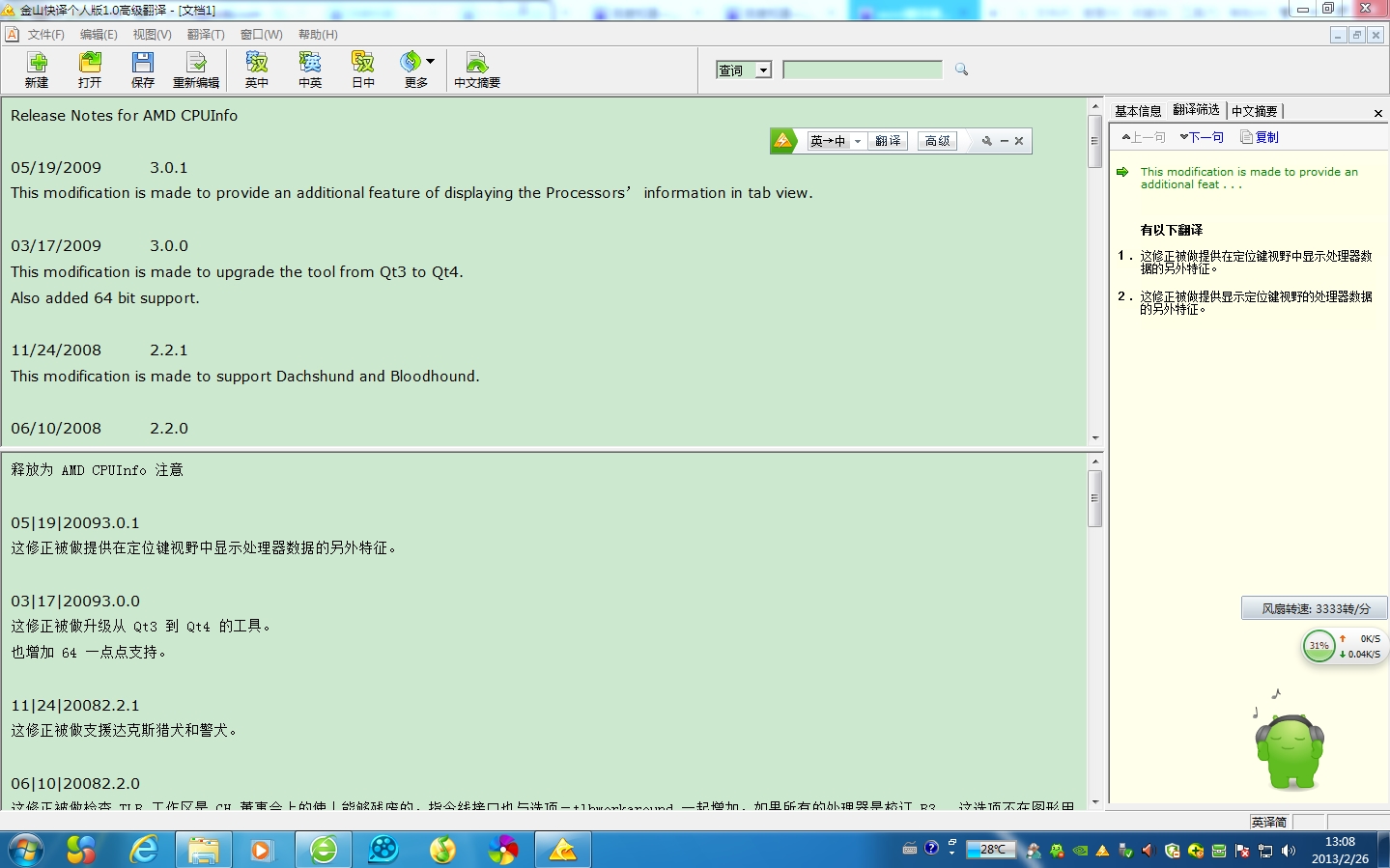The height and width of the screenshot is (868, 1390).
Task: Go to previous sentence 上一句
Action: point(1144,137)
